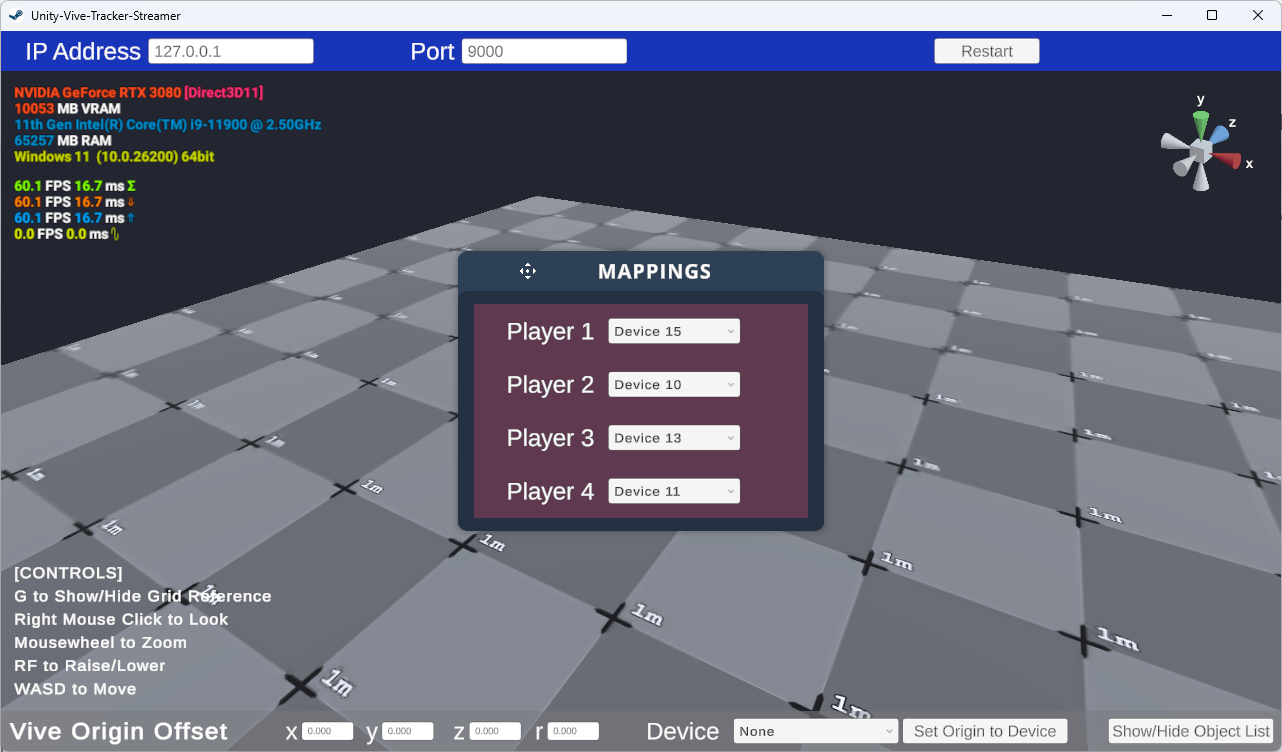Open the Player 2 device dropdown
Screen dimensions: 1282x752
coord(674,384)
